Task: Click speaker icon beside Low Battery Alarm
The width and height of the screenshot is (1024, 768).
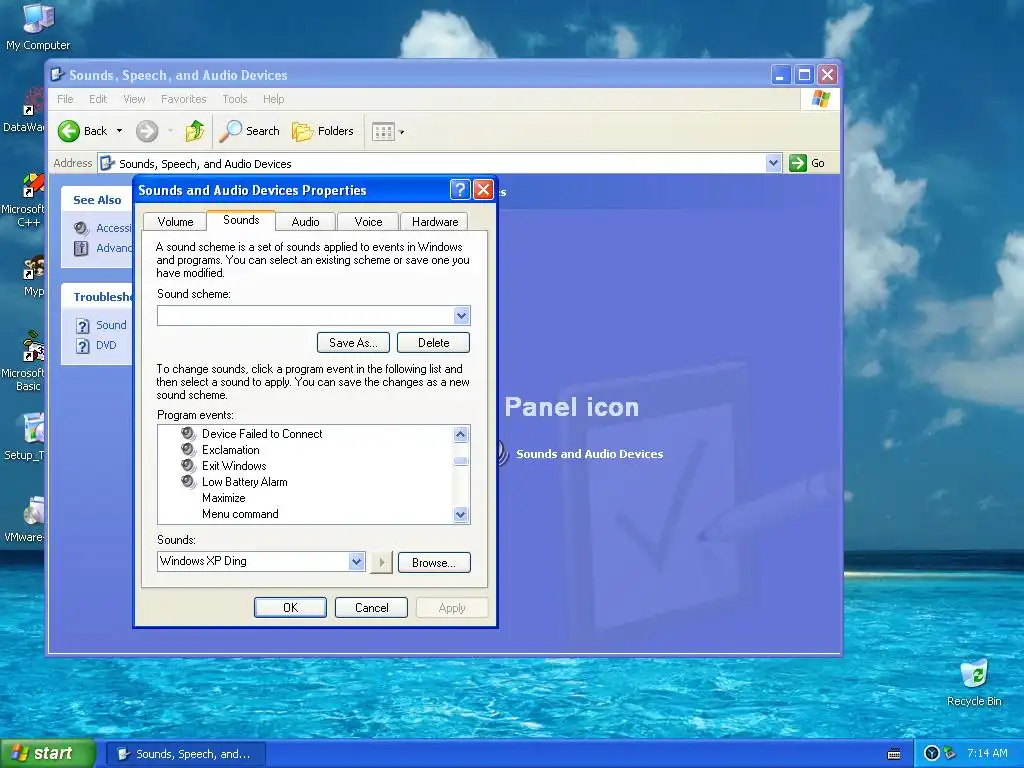Action: click(188, 481)
